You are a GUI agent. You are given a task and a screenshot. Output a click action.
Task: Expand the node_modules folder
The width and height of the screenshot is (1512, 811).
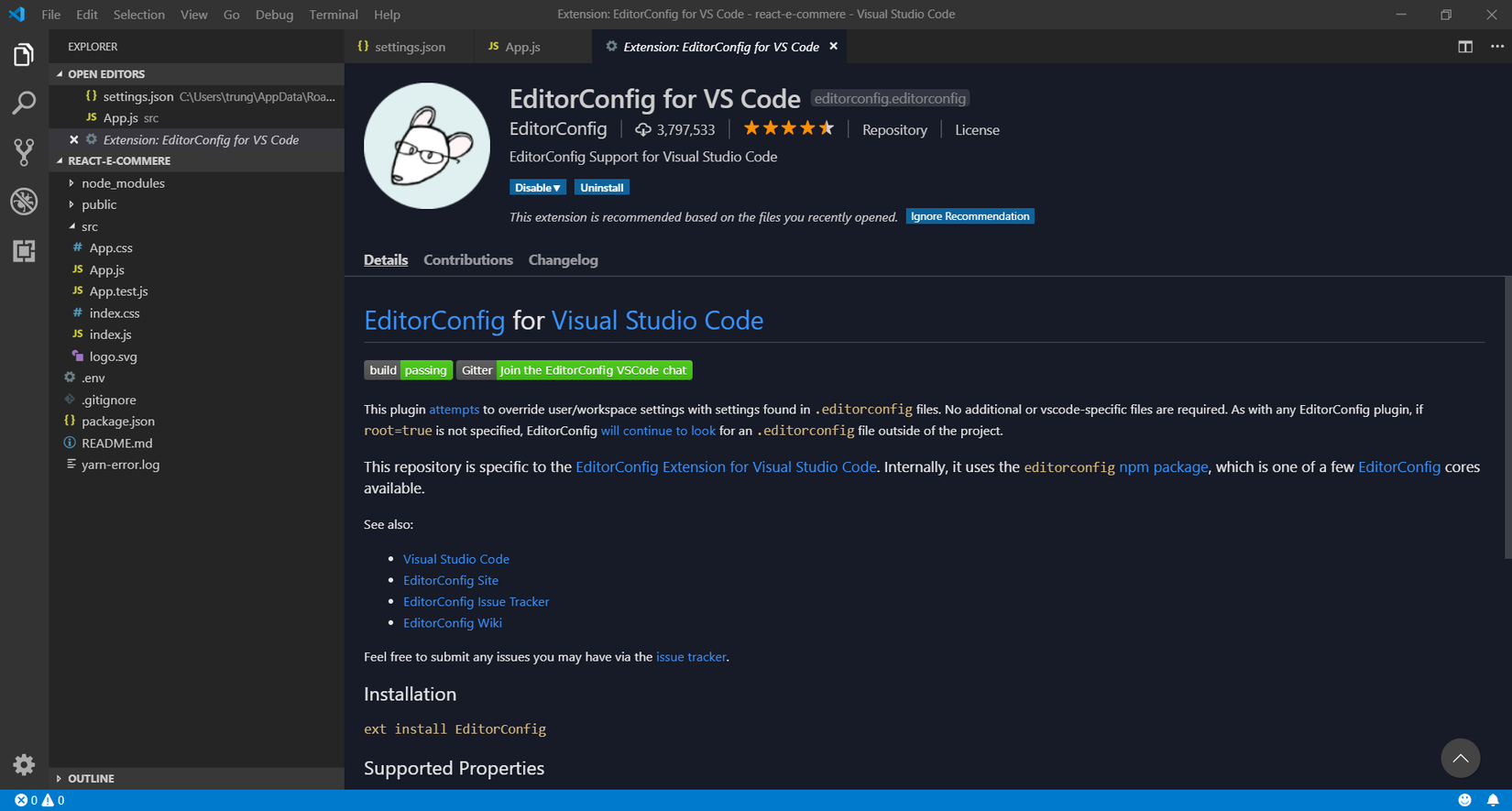tap(71, 183)
